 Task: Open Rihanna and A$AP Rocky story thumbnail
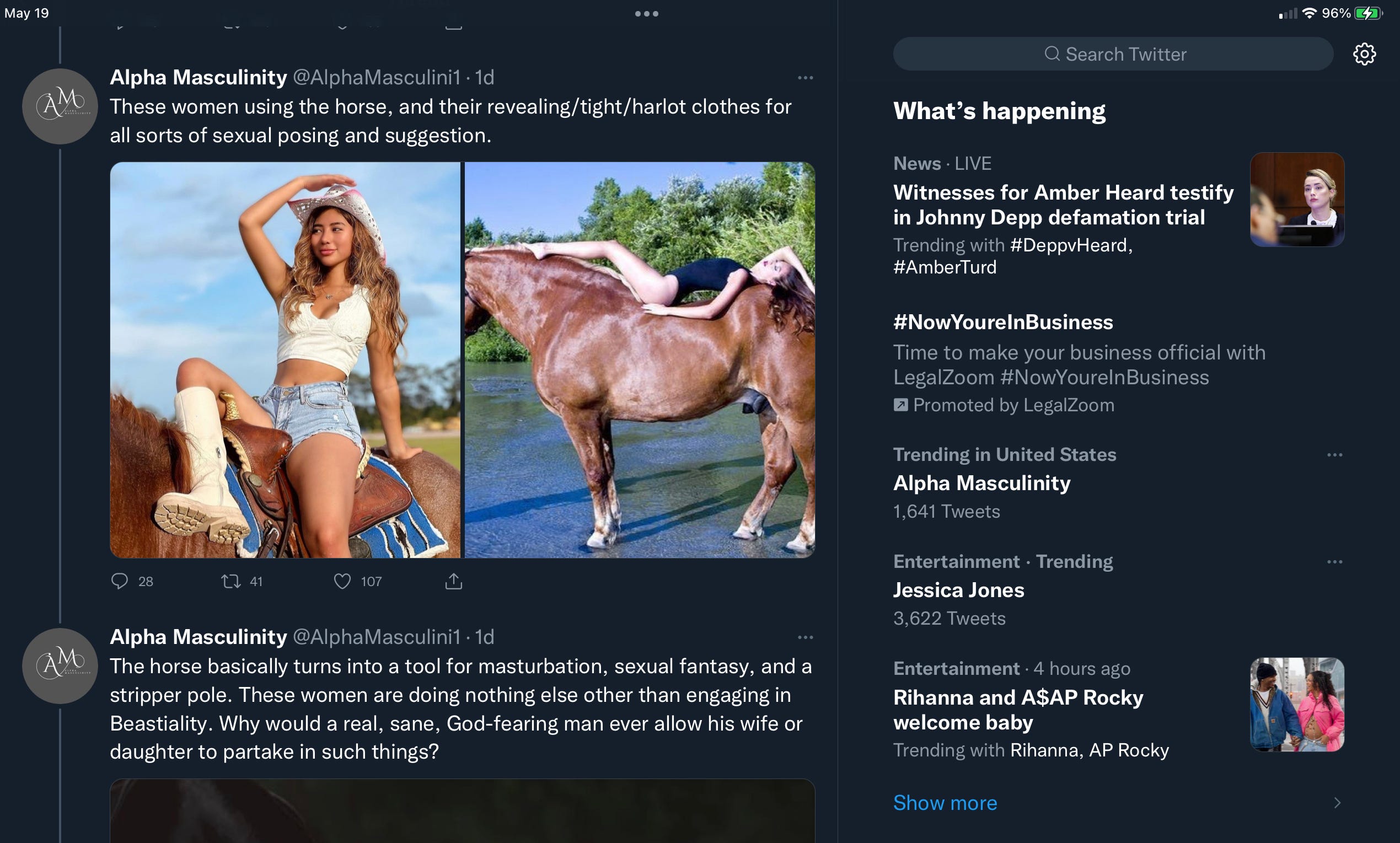pos(1297,705)
